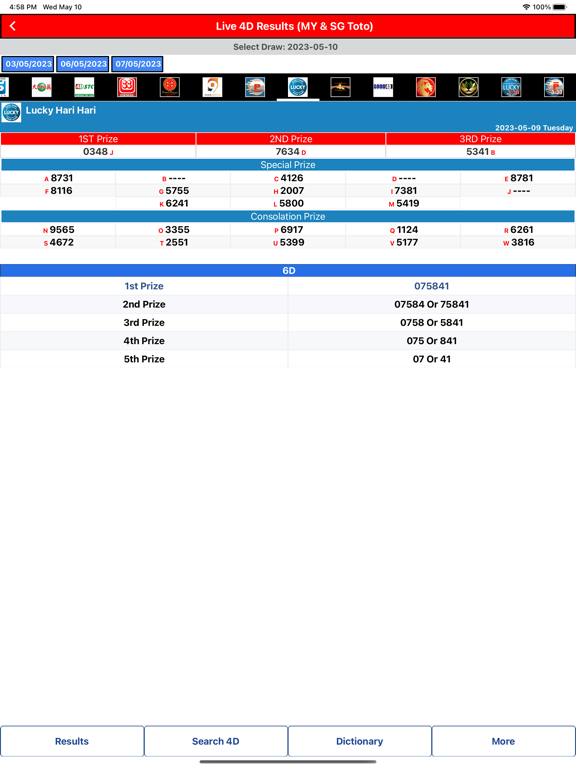
Task: Select the Lucky 3:30 lottery logo
Action: 511,87
